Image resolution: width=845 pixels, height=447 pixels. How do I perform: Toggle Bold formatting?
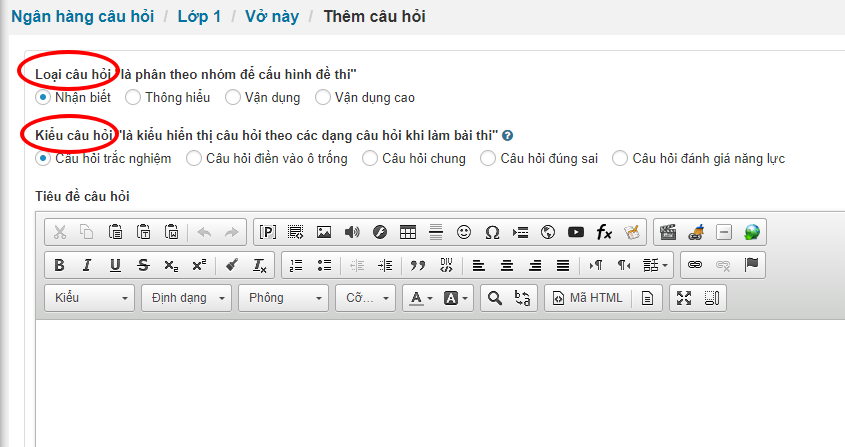(x=59, y=265)
